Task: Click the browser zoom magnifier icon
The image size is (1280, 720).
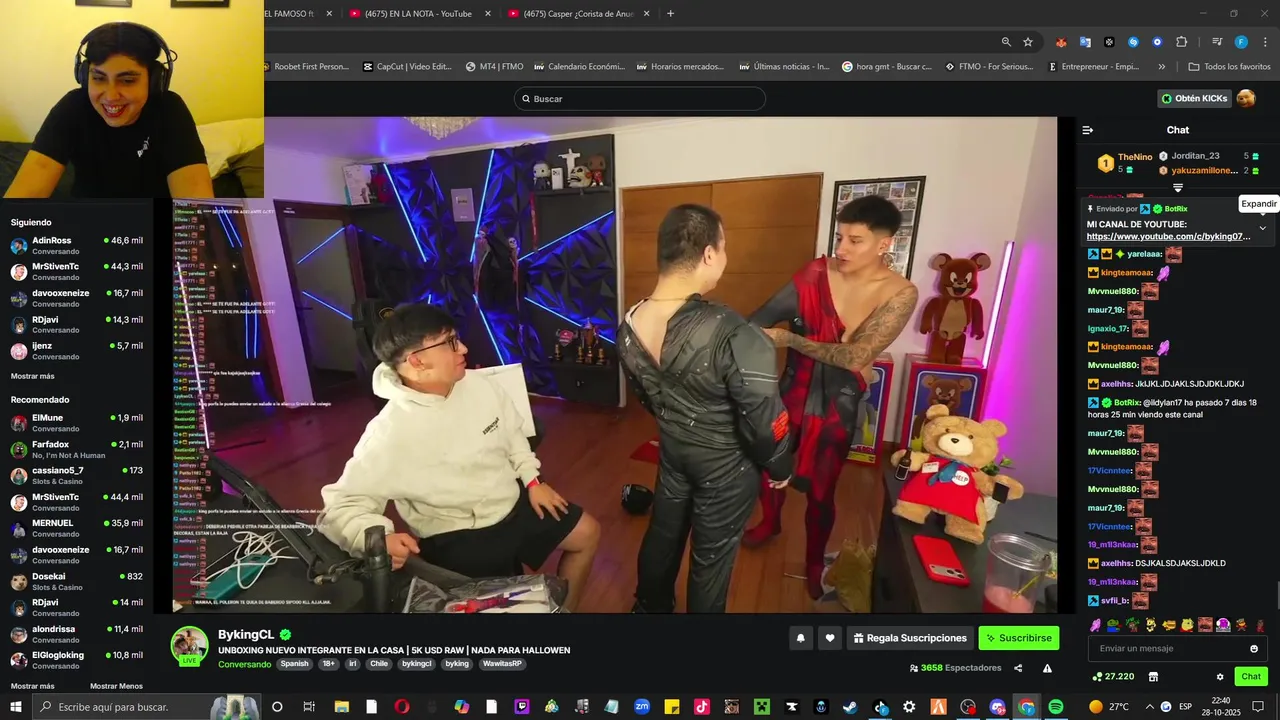Action: (1006, 42)
